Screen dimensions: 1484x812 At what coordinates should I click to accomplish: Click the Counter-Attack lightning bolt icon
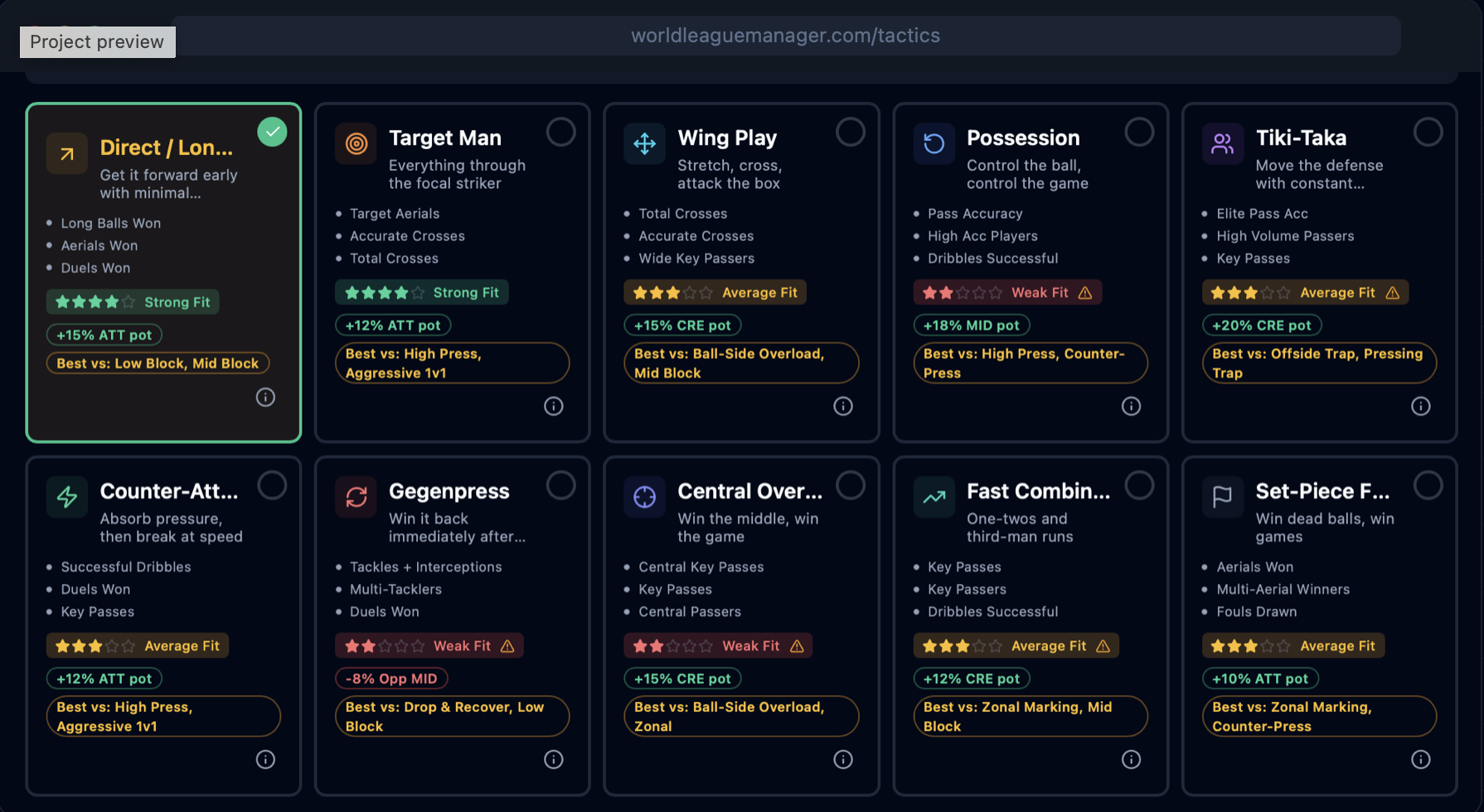[67, 497]
